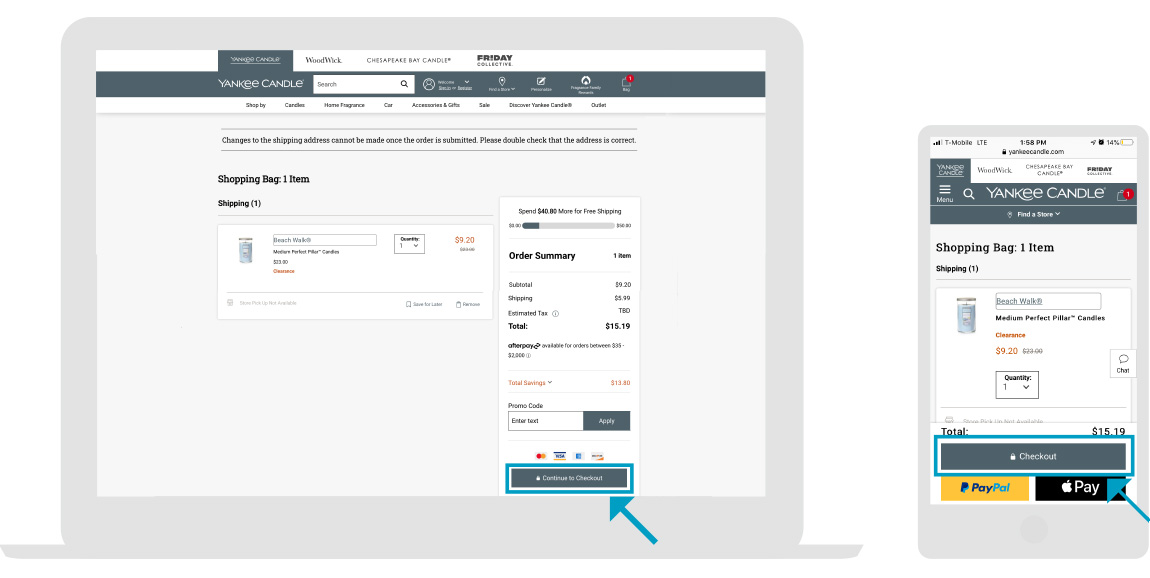Tap the mobile search magnifier icon
The width and height of the screenshot is (1150, 578).
point(969,194)
